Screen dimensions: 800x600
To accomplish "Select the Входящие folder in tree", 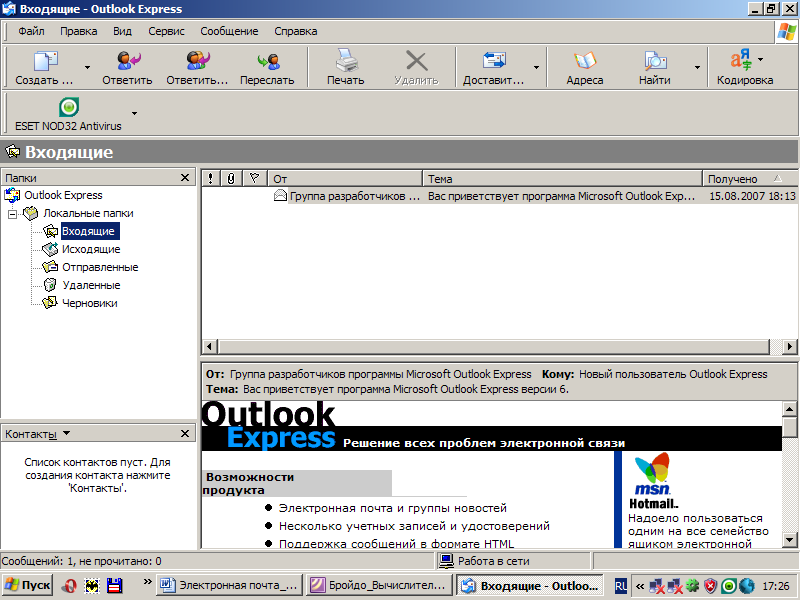I will tap(88, 231).
